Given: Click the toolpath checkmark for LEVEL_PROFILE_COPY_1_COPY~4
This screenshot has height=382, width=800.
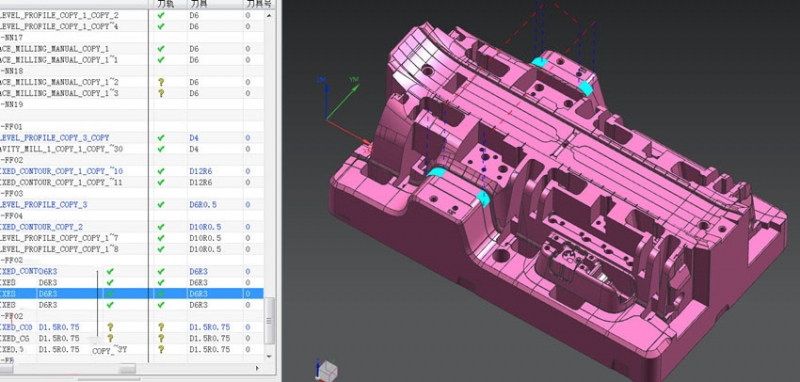Looking at the screenshot, I should click(161, 27).
